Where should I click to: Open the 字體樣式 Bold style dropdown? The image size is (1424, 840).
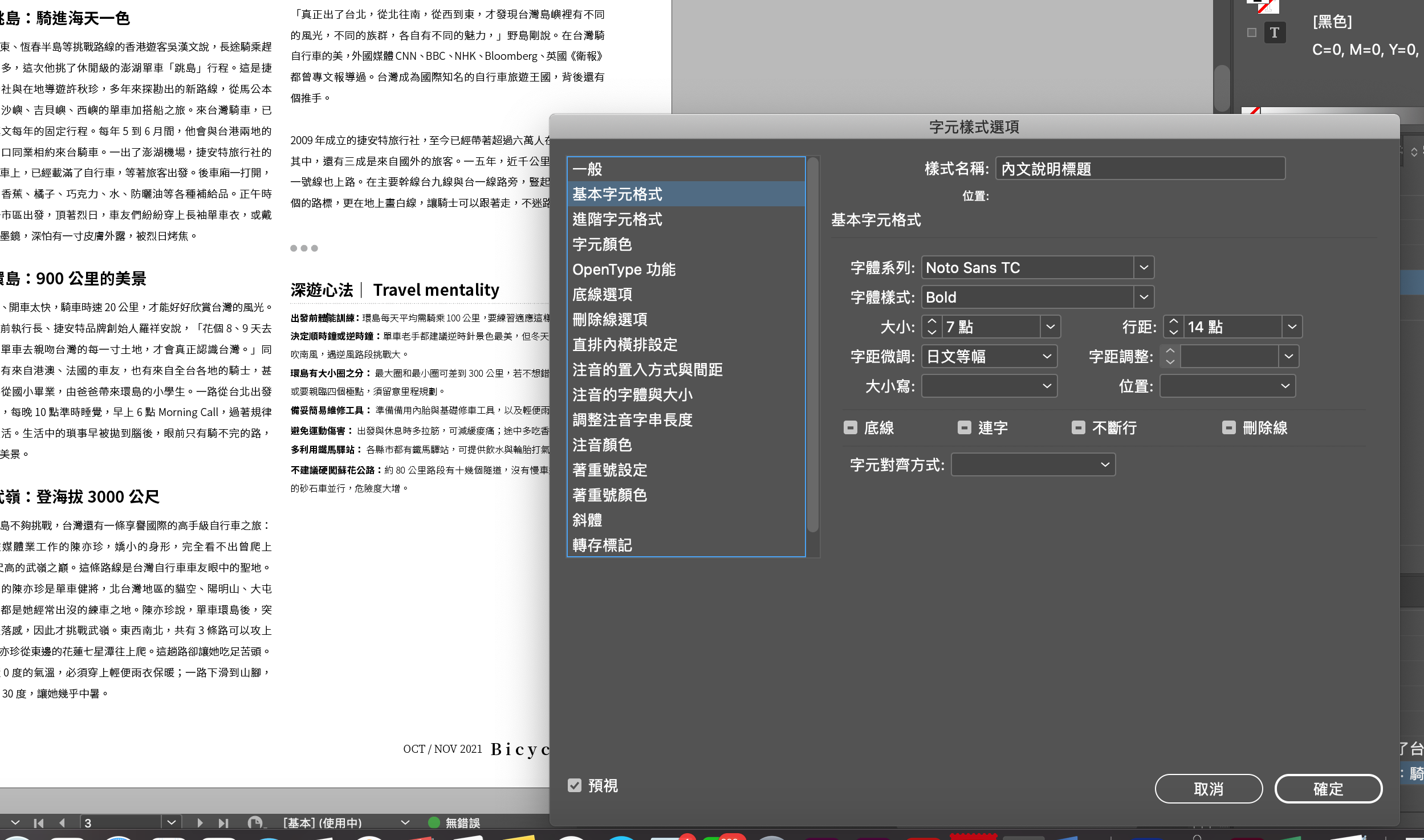(1144, 297)
